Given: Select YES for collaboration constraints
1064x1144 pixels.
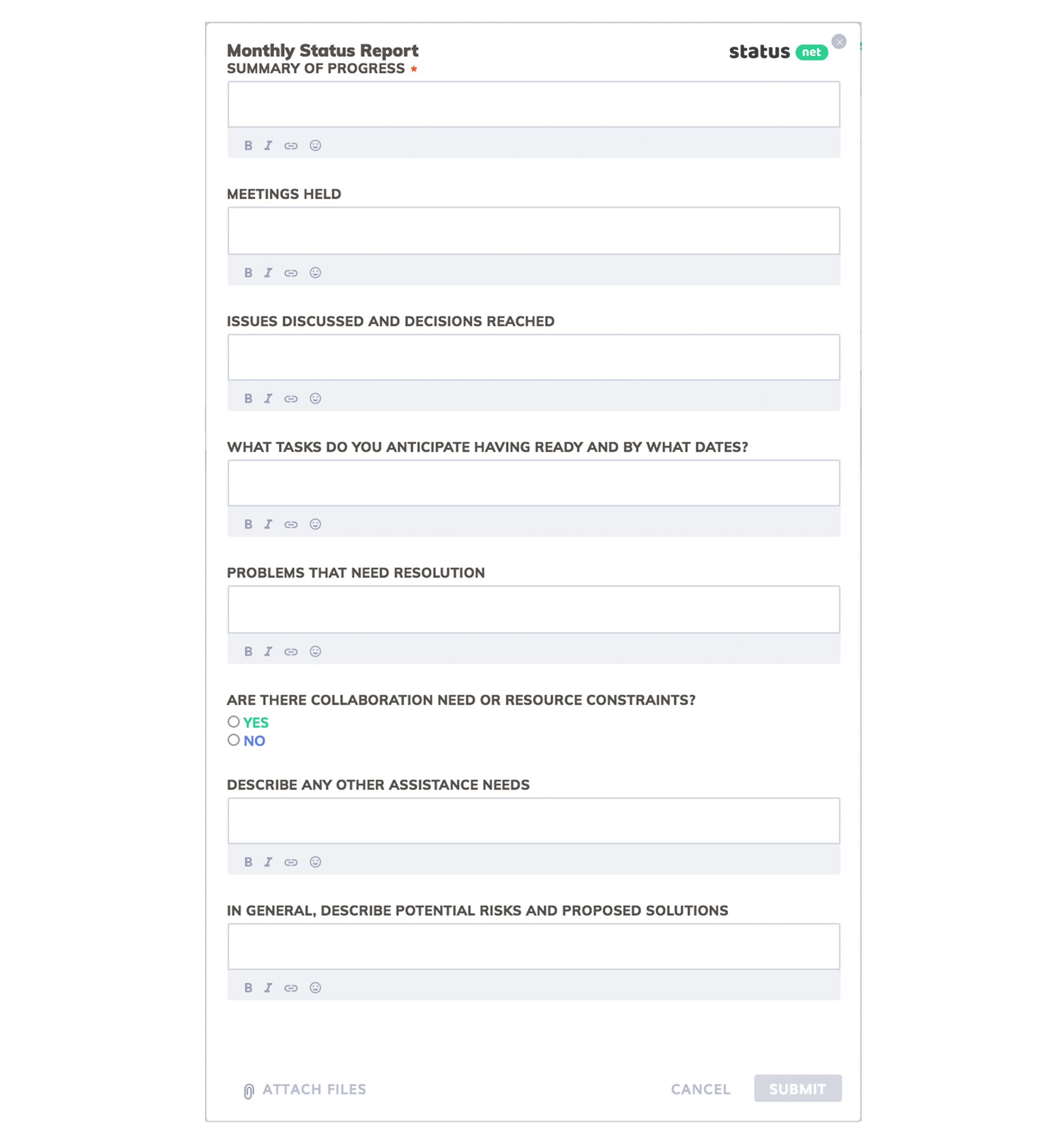Looking at the screenshot, I should [233, 721].
